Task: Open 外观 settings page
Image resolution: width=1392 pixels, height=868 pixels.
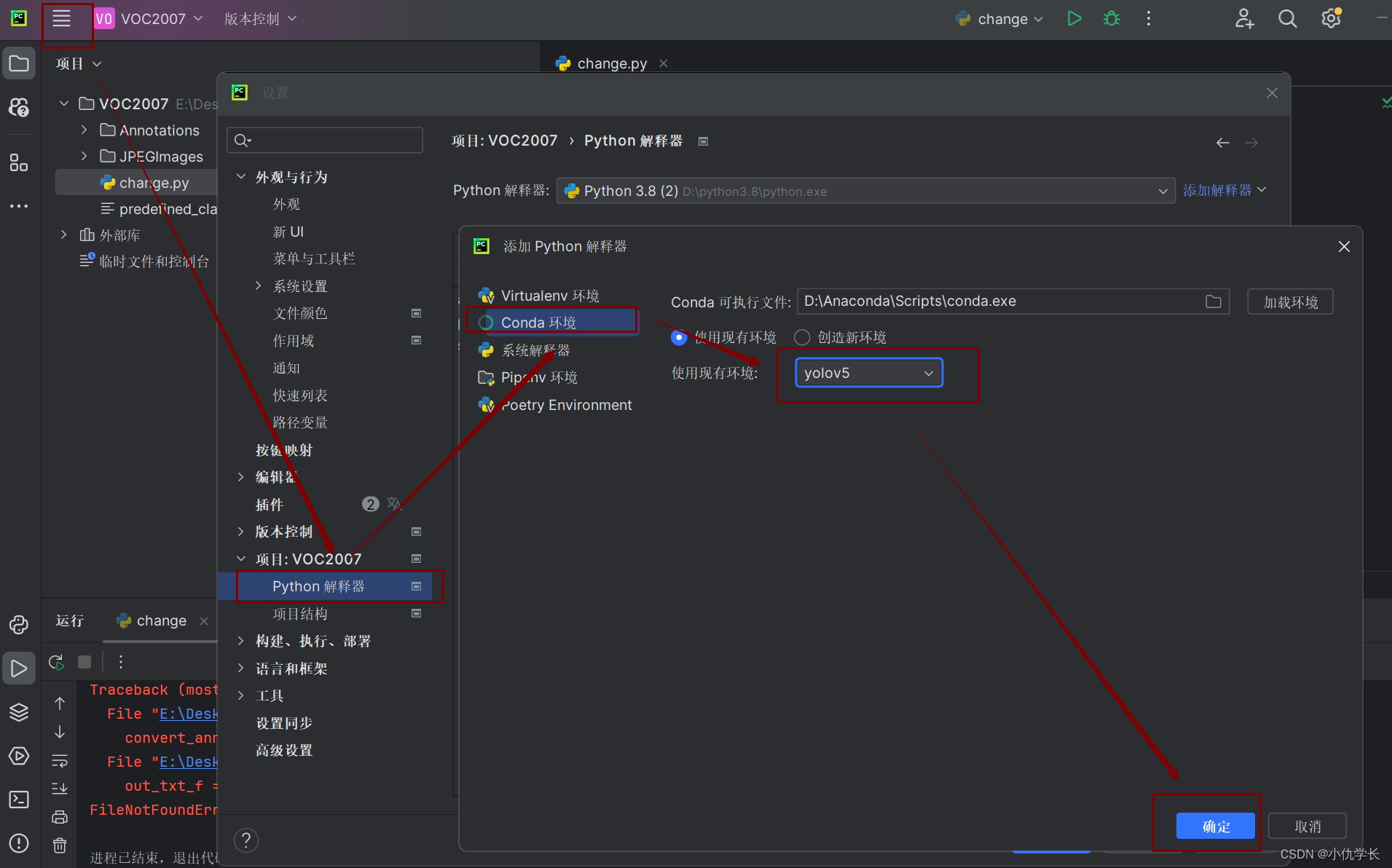Action: click(x=286, y=205)
